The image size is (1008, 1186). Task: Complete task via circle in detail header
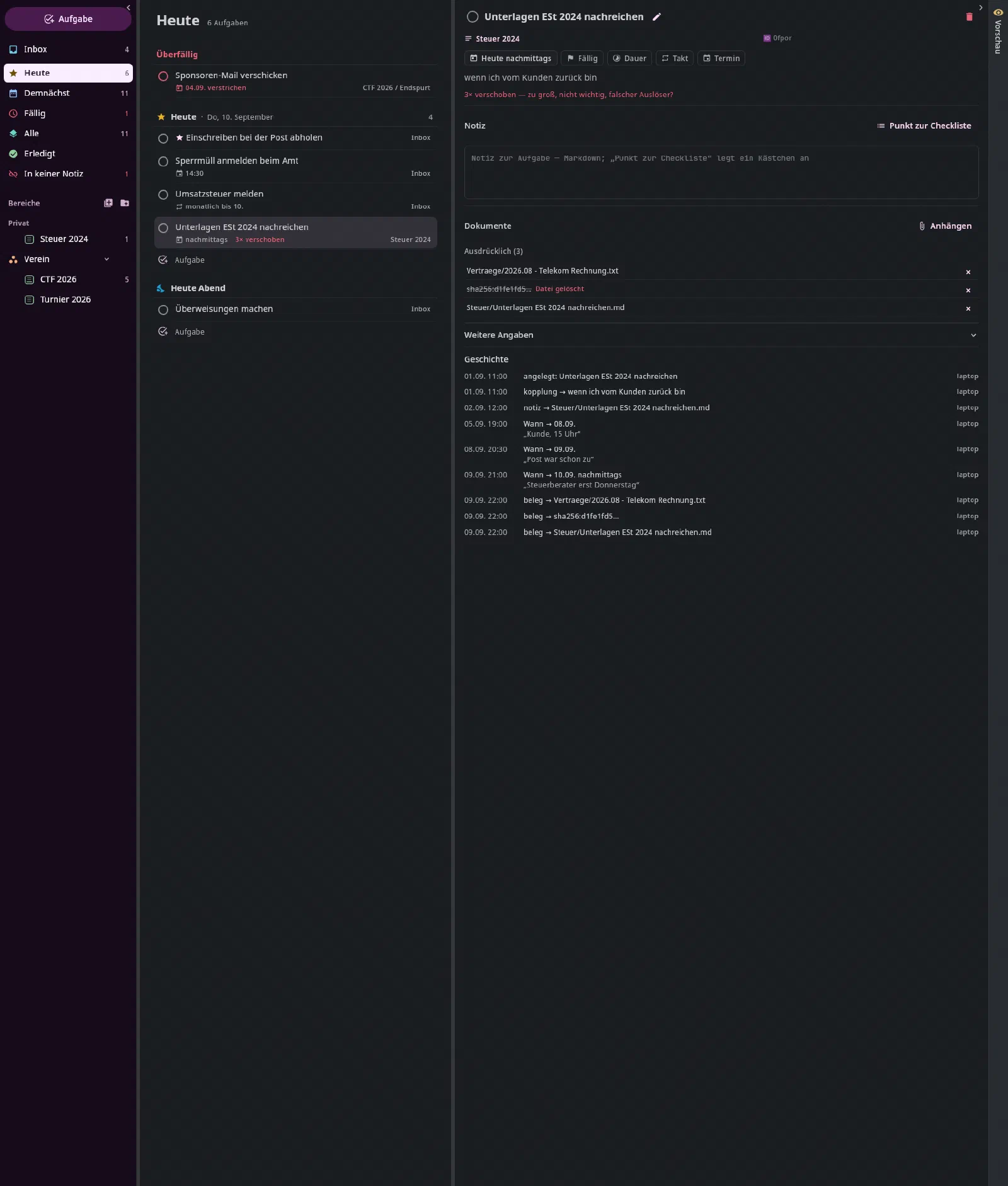click(x=472, y=17)
